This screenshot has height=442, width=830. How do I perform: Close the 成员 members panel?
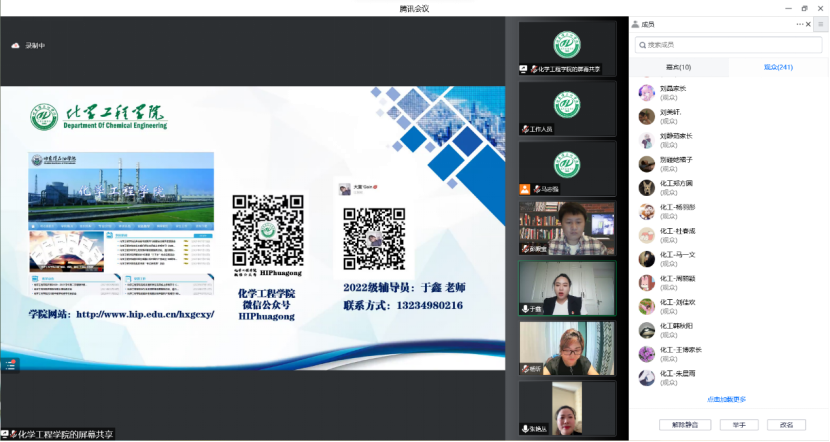(808, 24)
